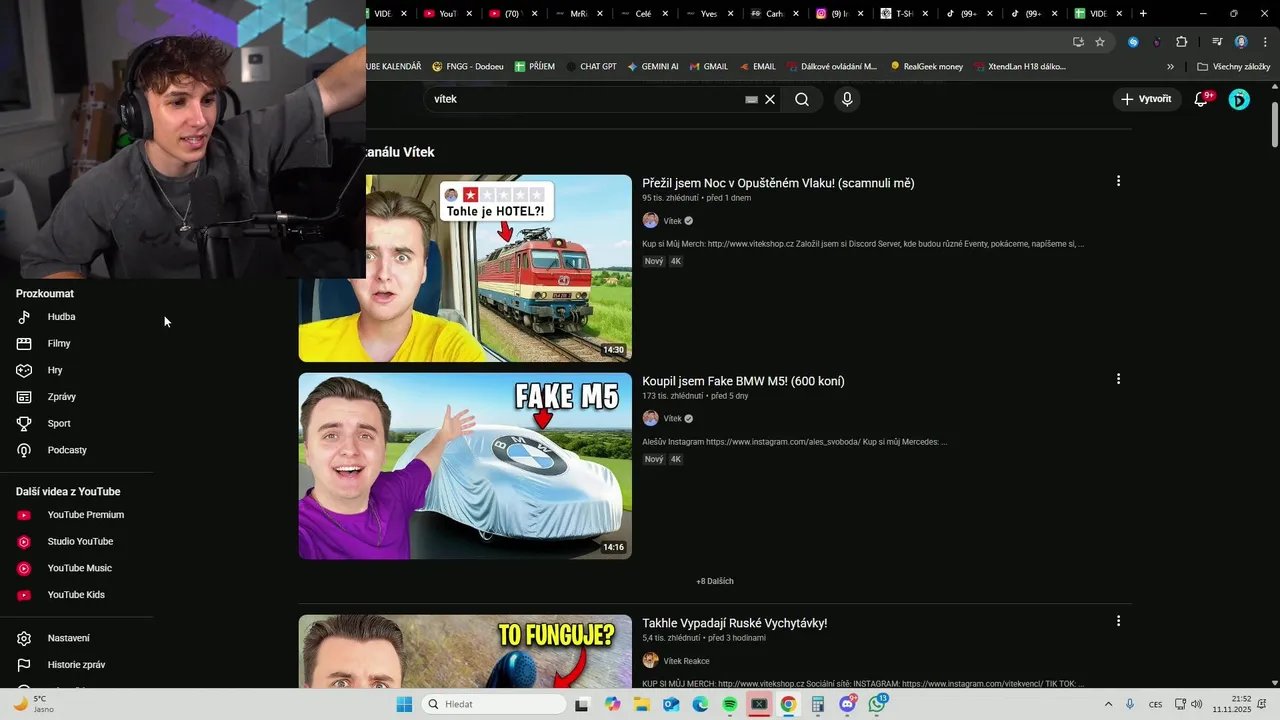Expand '+8 Dalších' more videos
Viewport: 1280px width, 720px height.
pyautogui.click(x=715, y=581)
